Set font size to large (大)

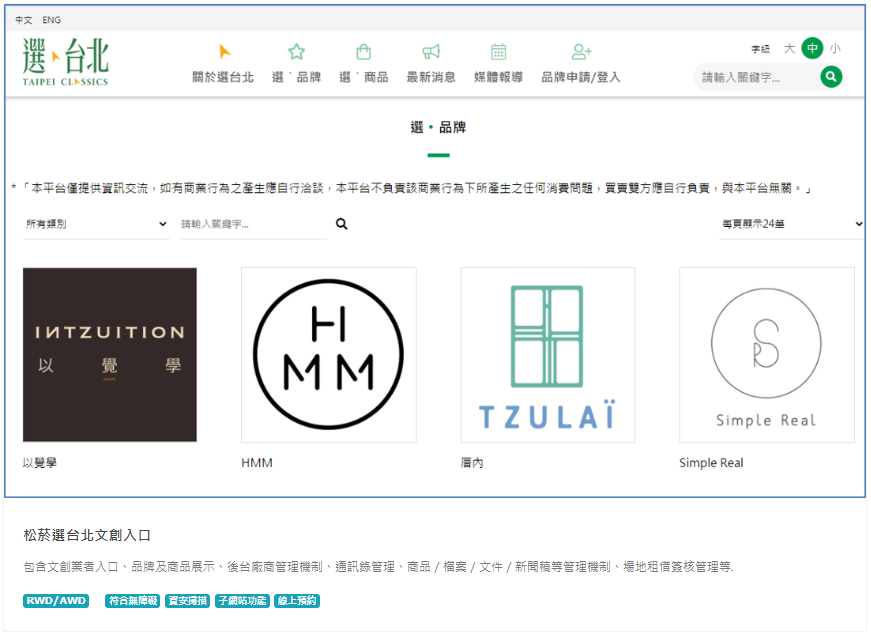[x=789, y=48]
